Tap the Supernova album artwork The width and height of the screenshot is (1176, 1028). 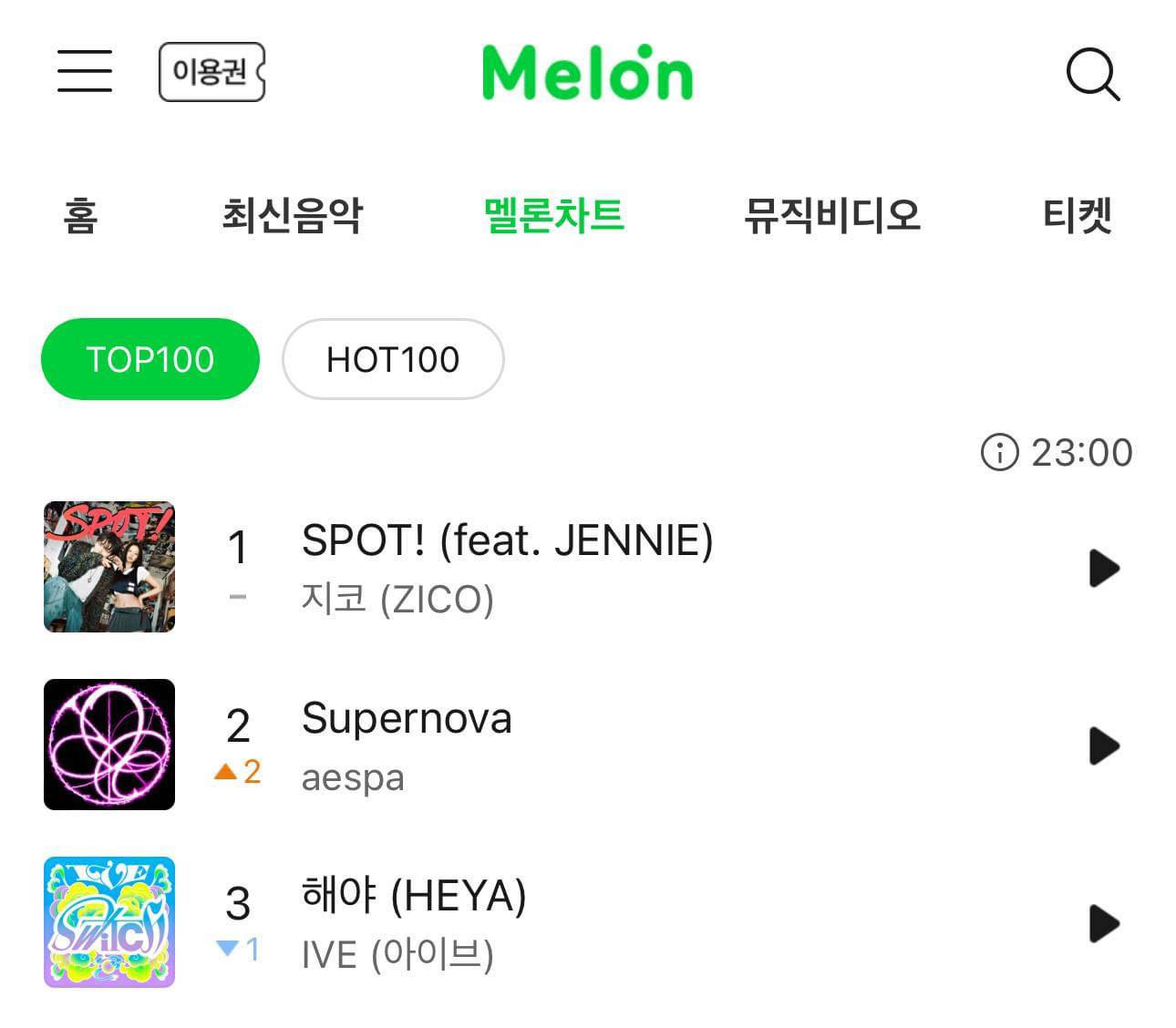tap(109, 745)
